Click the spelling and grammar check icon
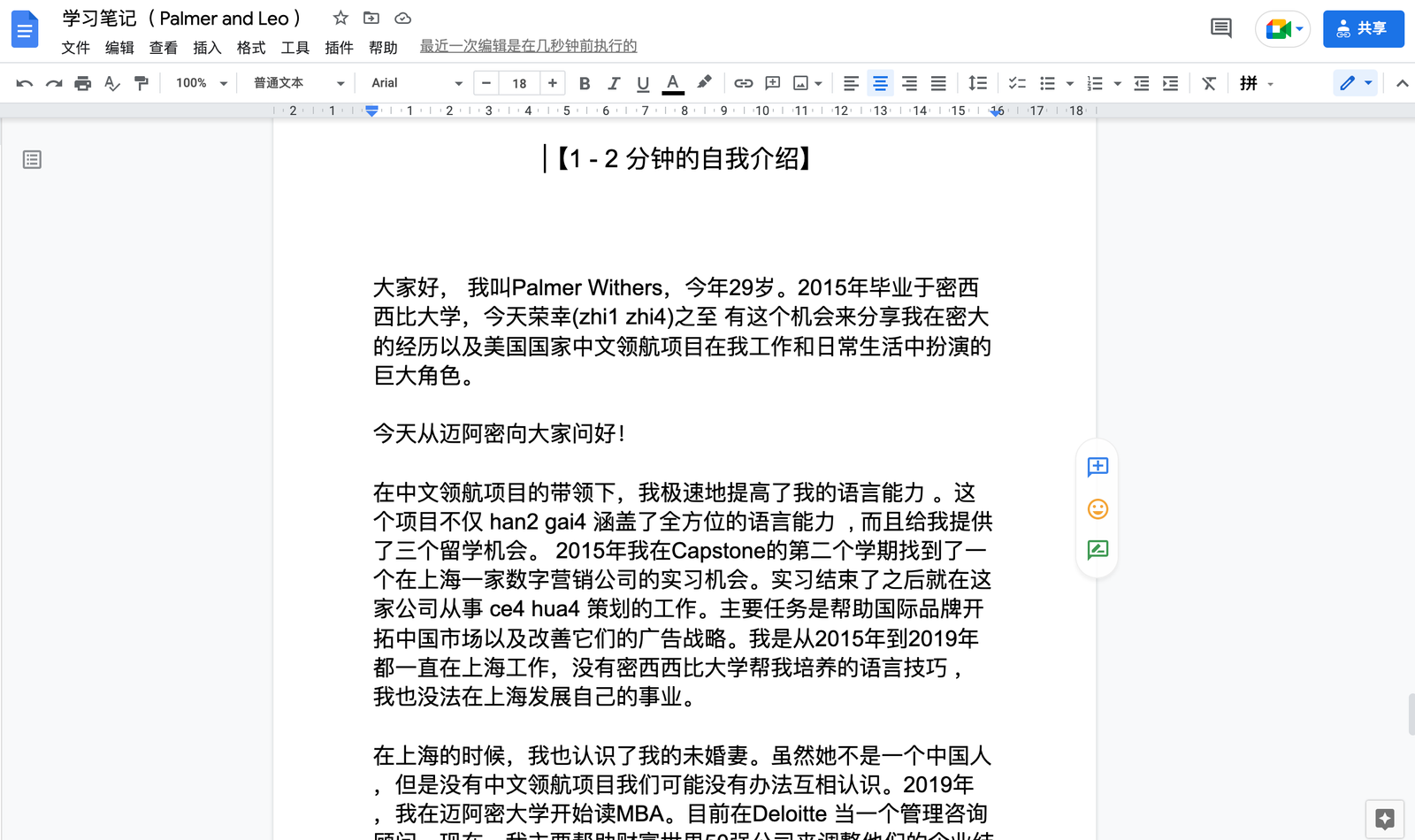The width and height of the screenshot is (1415, 840). point(111,82)
